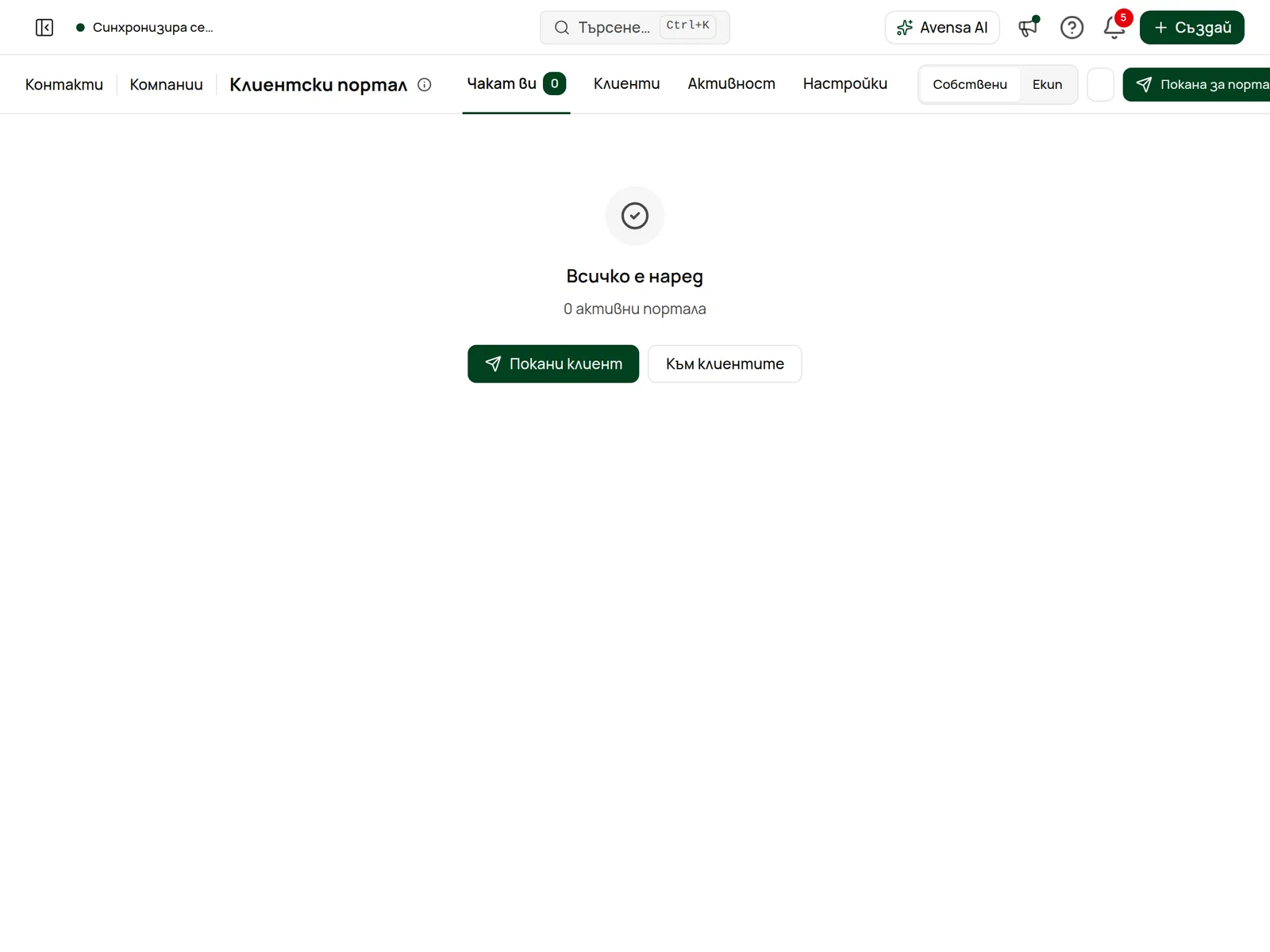This screenshot has width=1270, height=952.
Task: Open the Клиенти tab
Action: click(627, 84)
